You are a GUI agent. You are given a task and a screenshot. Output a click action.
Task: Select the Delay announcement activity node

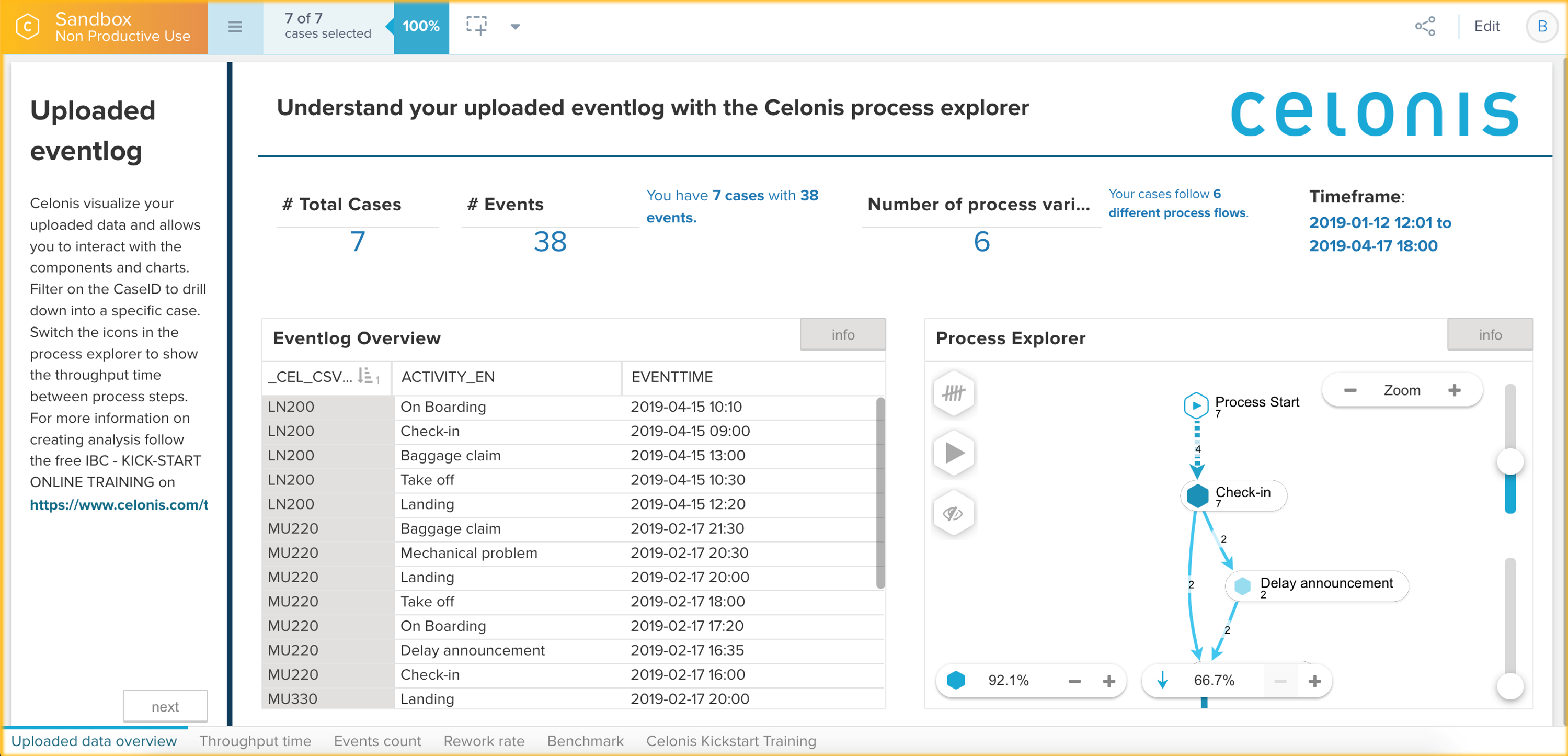pyautogui.click(x=1316, y=586)
